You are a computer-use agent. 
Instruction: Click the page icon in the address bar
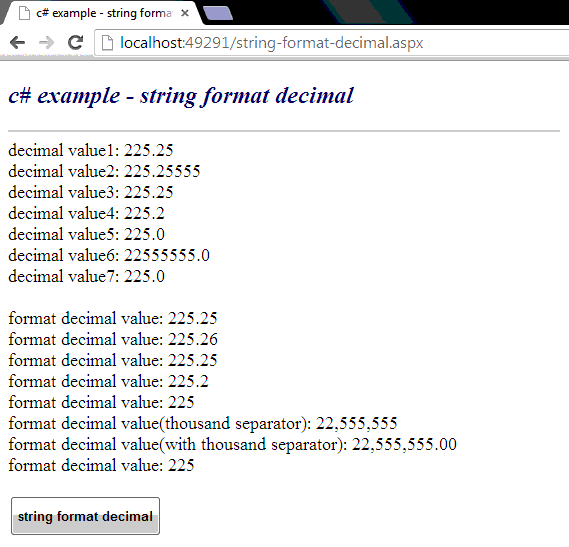click(107, 43)
